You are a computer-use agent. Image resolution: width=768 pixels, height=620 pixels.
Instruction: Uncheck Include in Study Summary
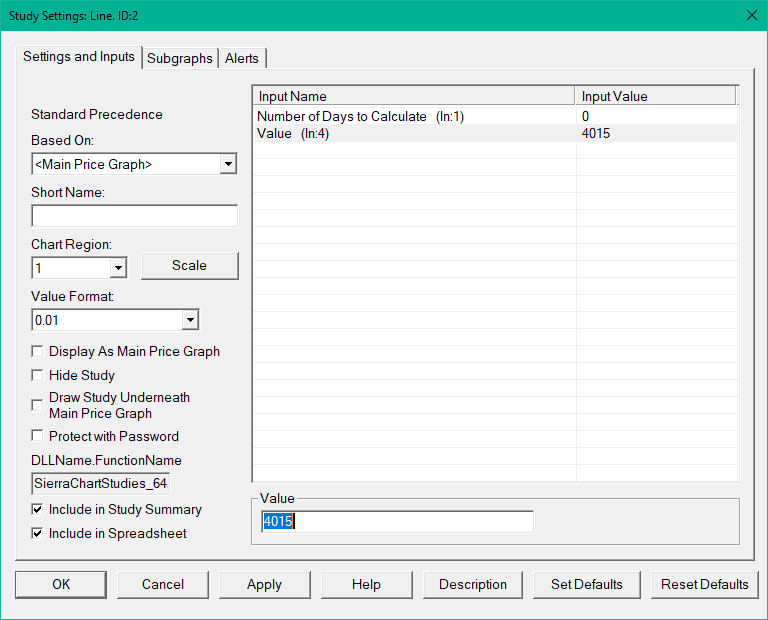[37, 509]
